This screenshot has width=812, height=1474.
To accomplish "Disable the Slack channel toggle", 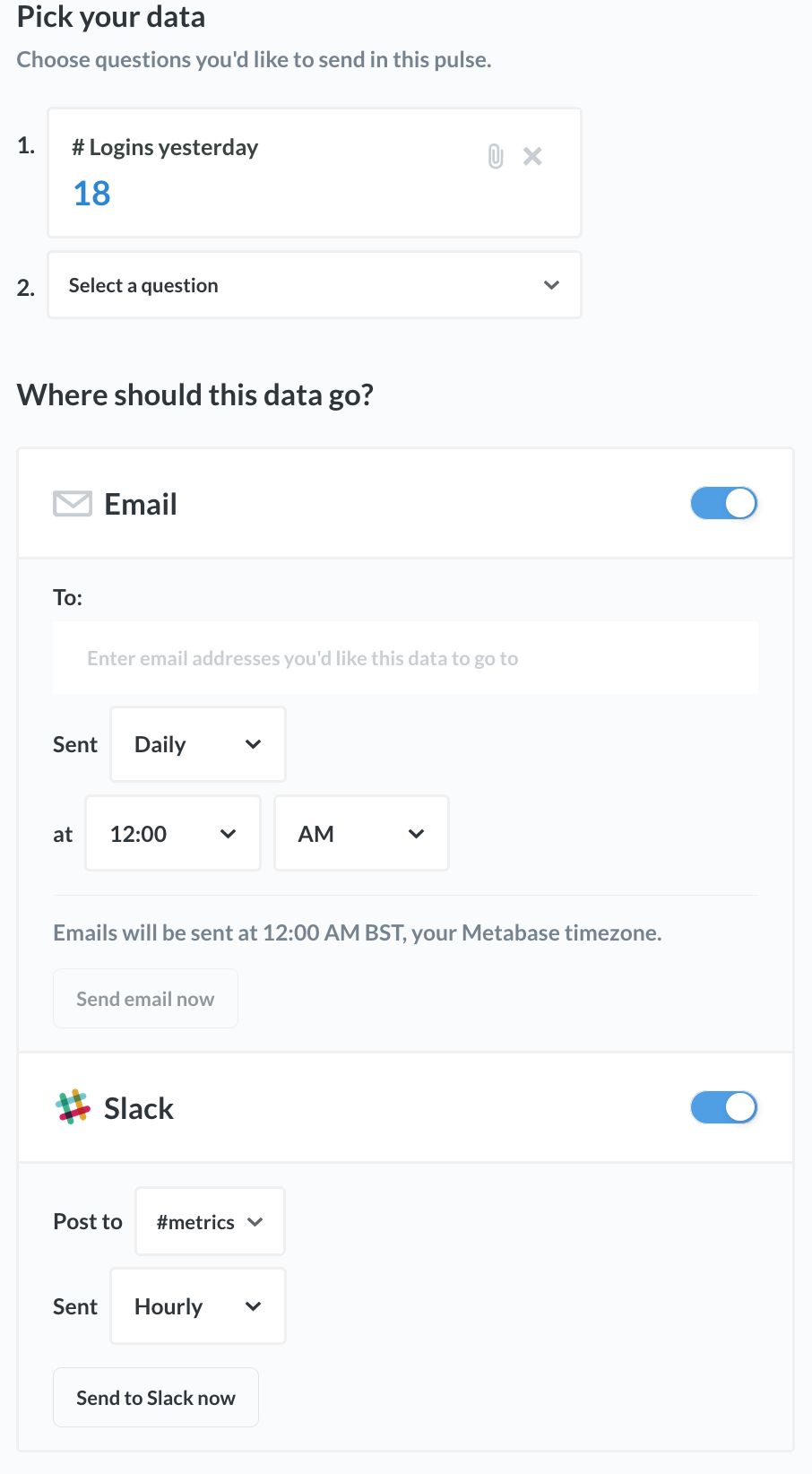I will pyautogui.click(x=723, y=1107).
